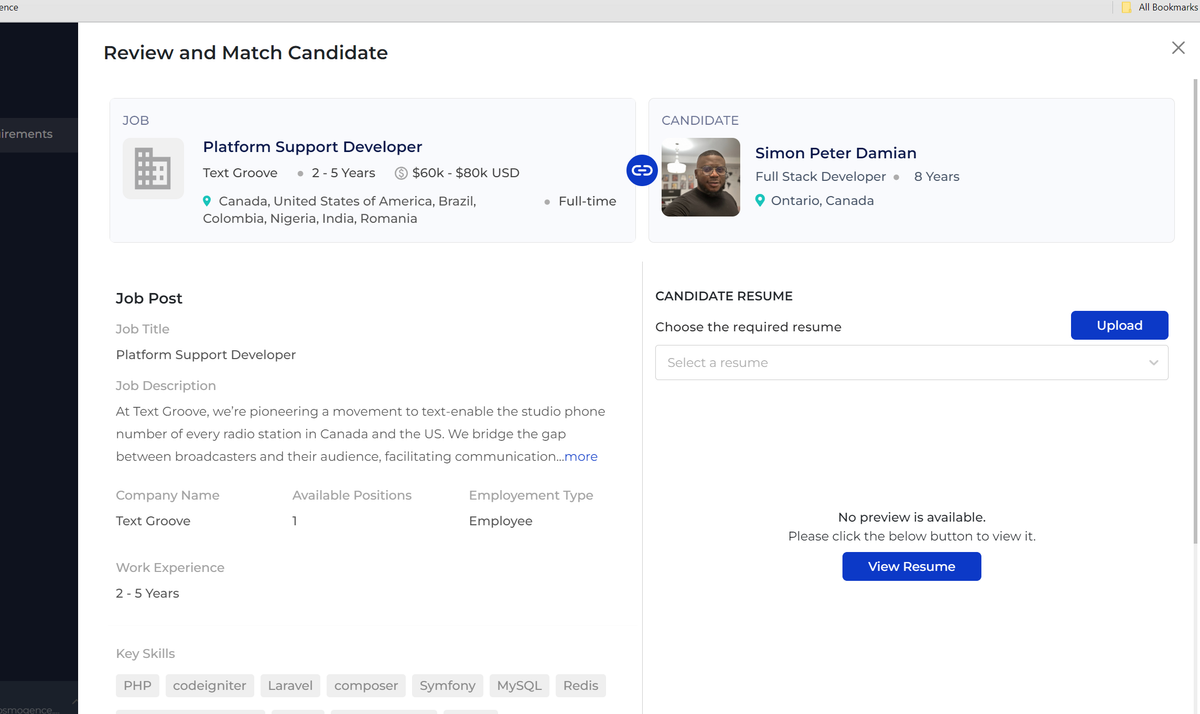The width and height of the screenshot is (1200, 714).
Task: Click the job location pin icon
Action: pyautogui.click(x=208, y=201)
